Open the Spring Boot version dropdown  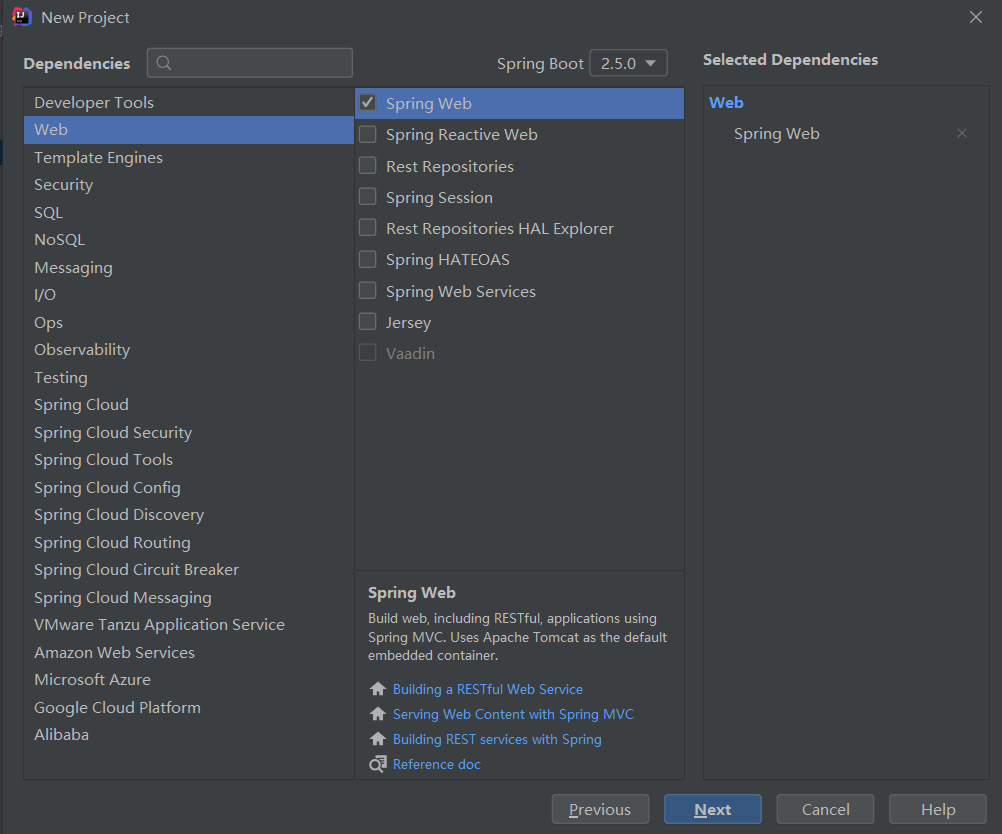tap(628, 63)
